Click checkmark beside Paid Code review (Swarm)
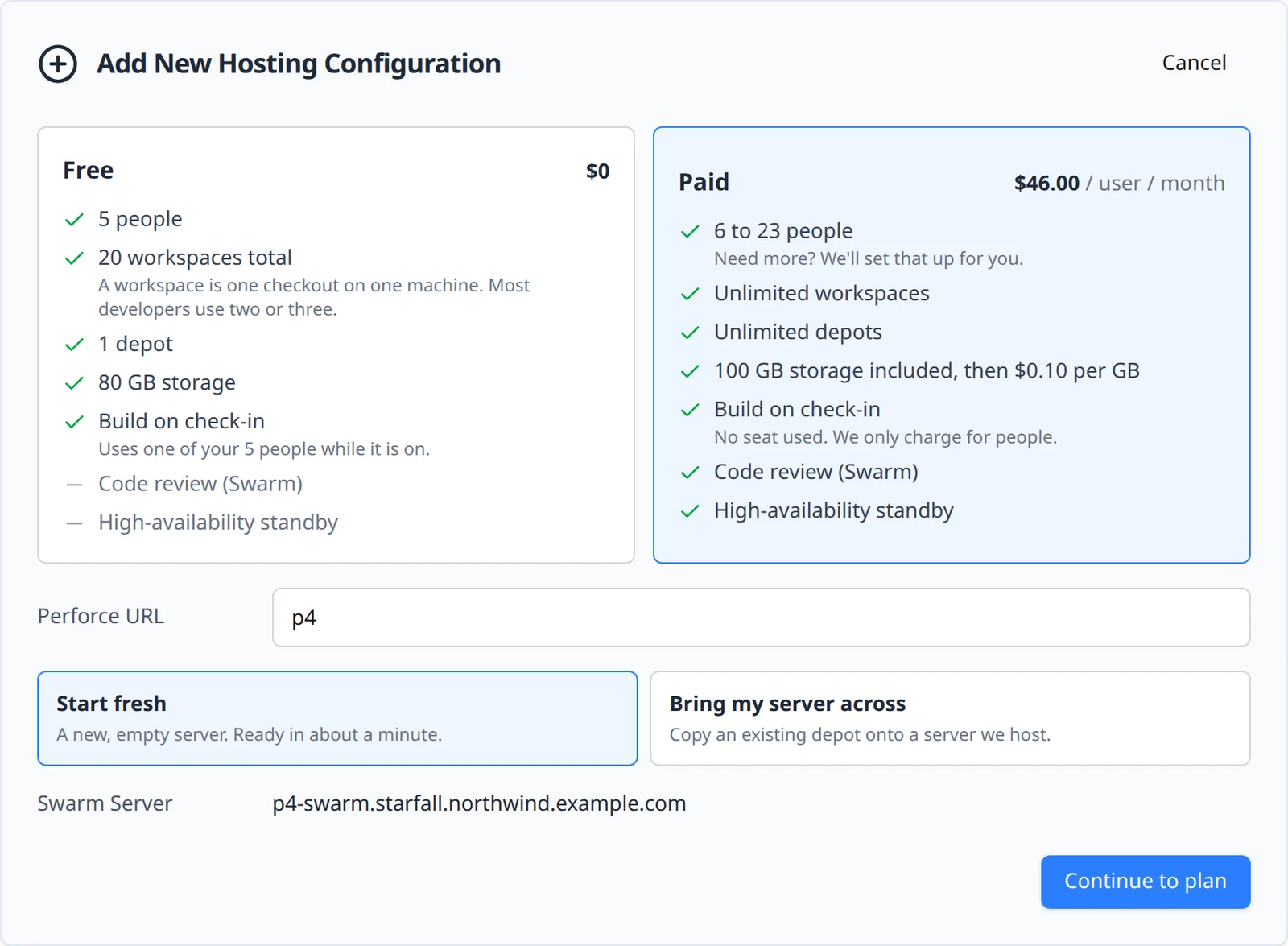The height and width of the screenshot is (946, 1288). click(x=690, y=473)
